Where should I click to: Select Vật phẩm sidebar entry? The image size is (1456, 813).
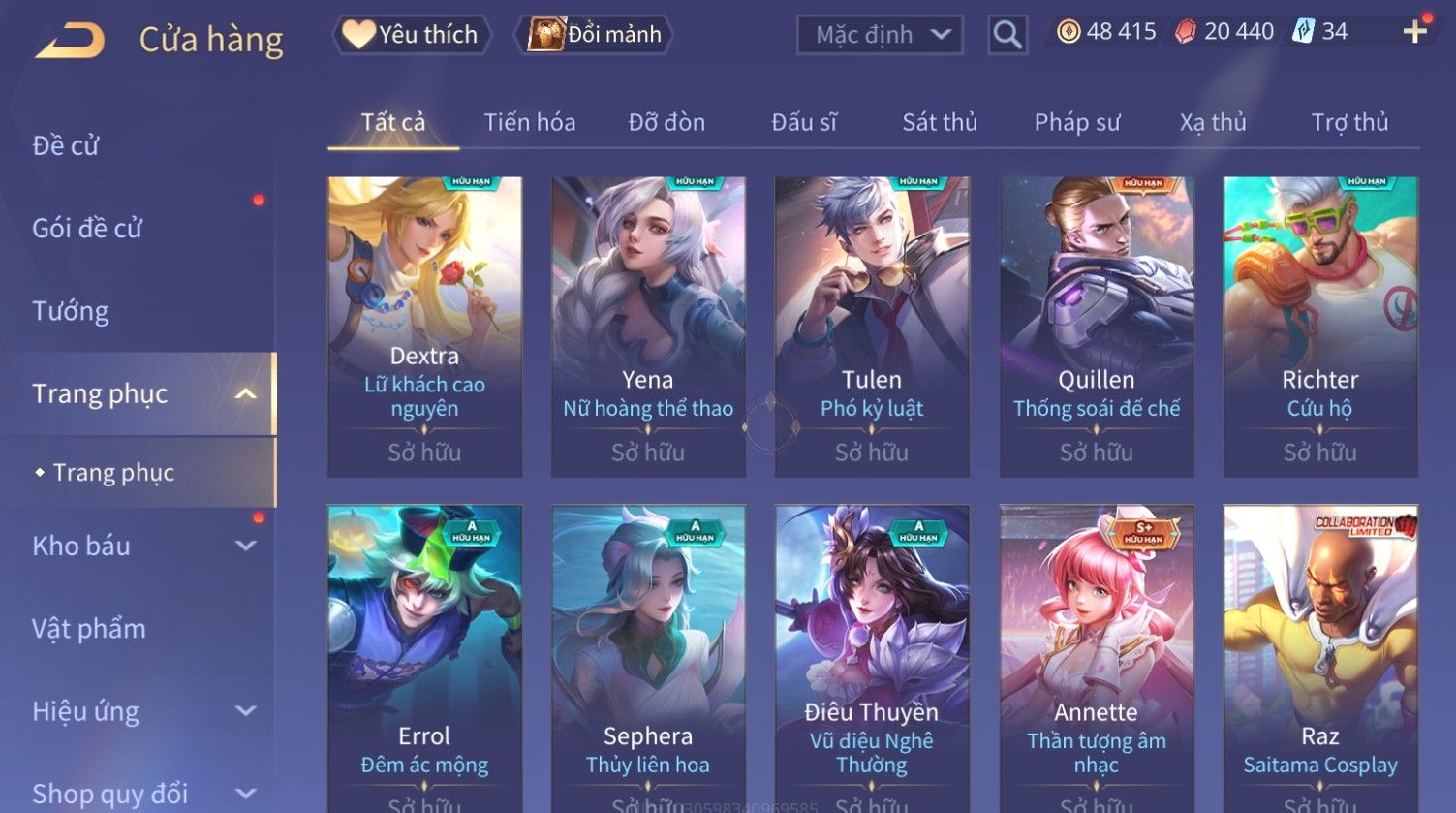tap(89, 629)
